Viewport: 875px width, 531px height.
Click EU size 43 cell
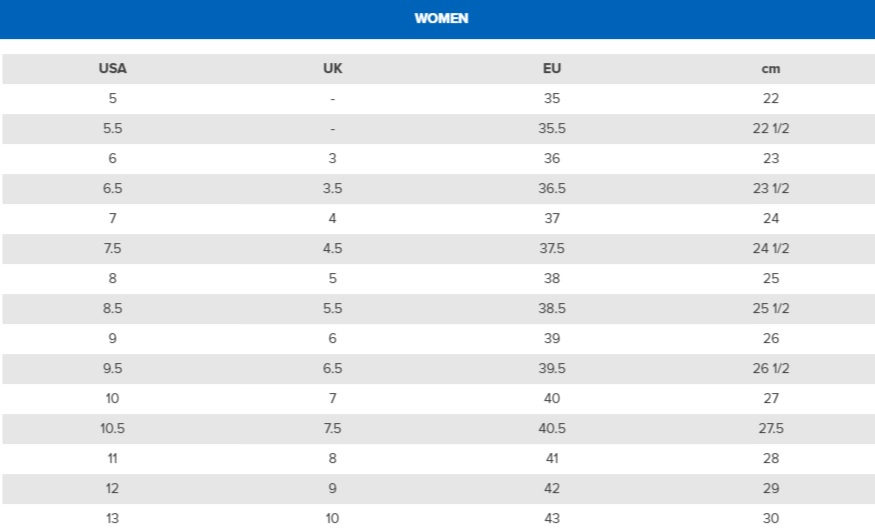551,519
